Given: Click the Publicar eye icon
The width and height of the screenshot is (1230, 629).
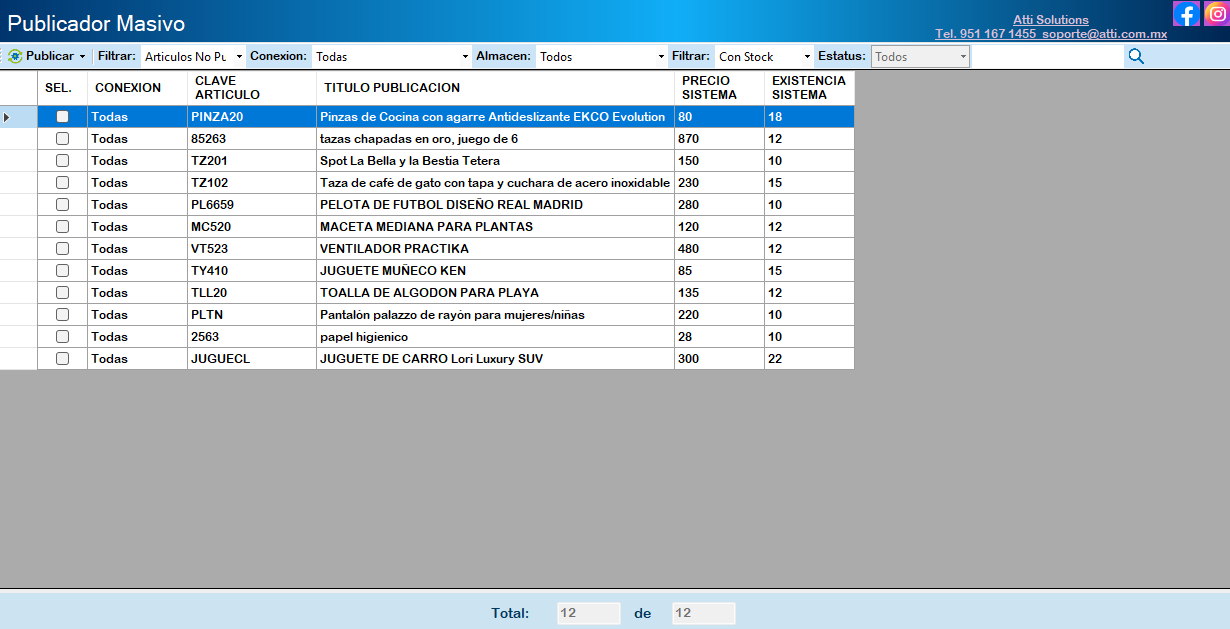Looking at the screenshot, I should tap(15, 56).
